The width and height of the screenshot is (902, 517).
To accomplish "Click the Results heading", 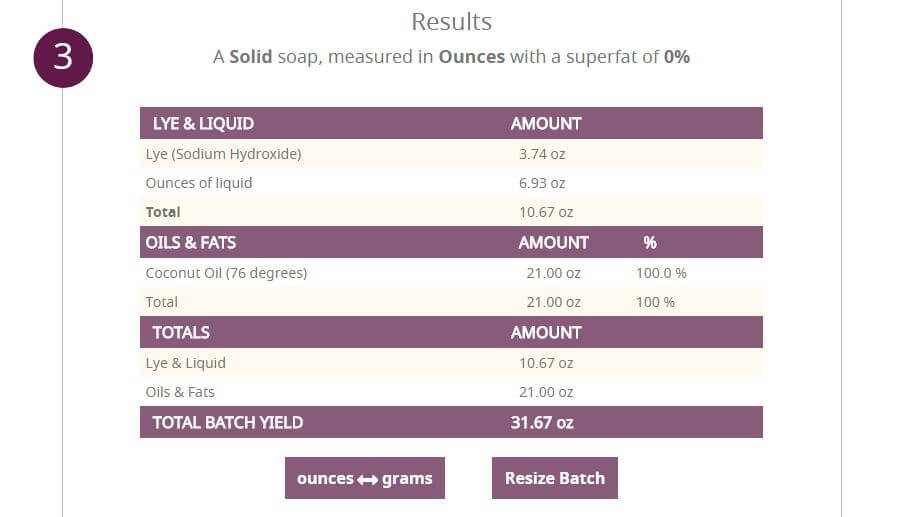I will coord(451,21).
